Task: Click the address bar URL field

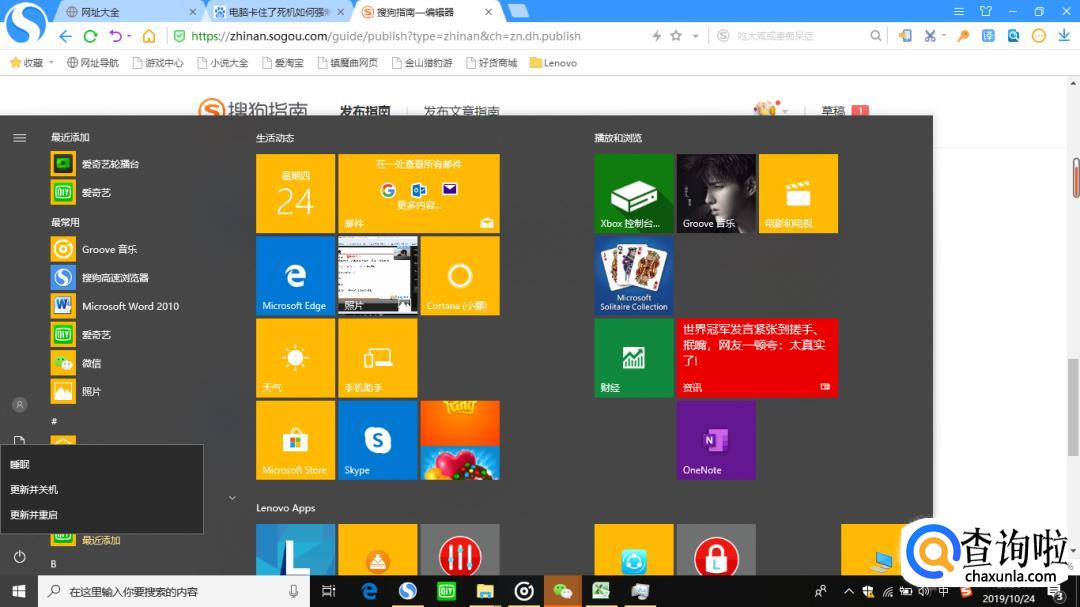Action: 386,36
